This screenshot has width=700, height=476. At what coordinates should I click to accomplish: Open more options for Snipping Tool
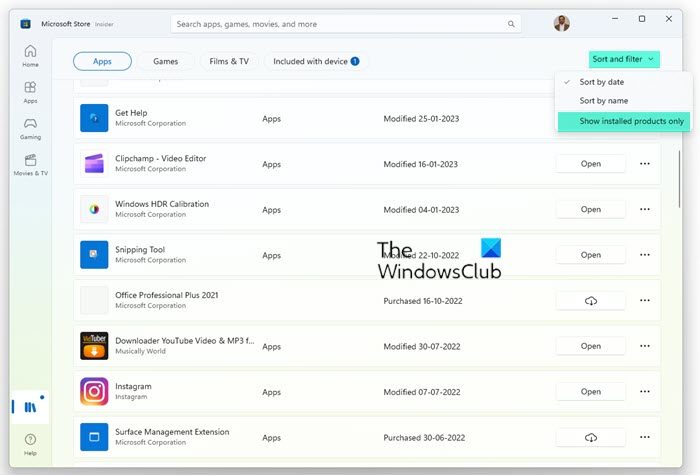pos(645,255)
